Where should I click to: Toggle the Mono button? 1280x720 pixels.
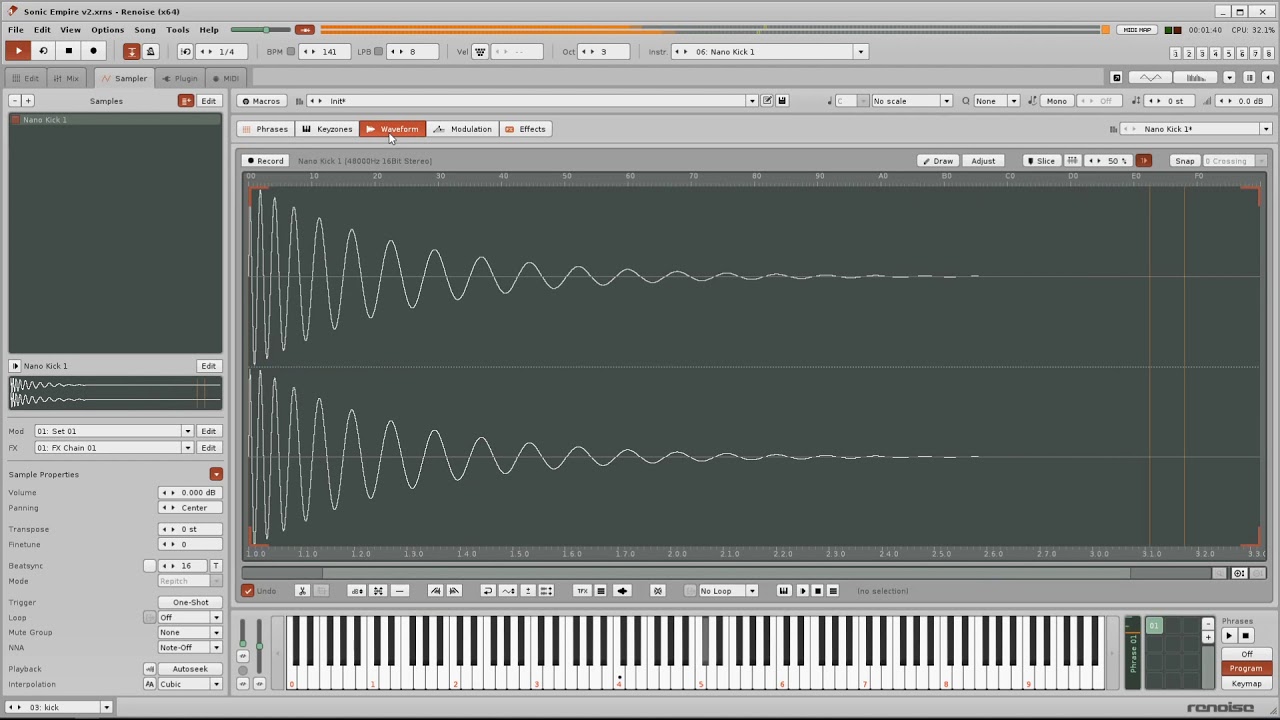[1056, 101]
